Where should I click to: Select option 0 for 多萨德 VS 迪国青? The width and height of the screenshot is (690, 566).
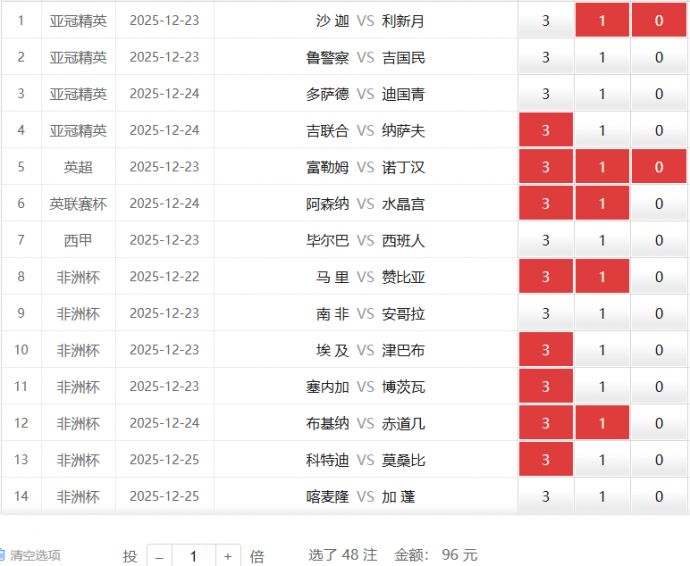pyautogui.click(x=659, y=94)
